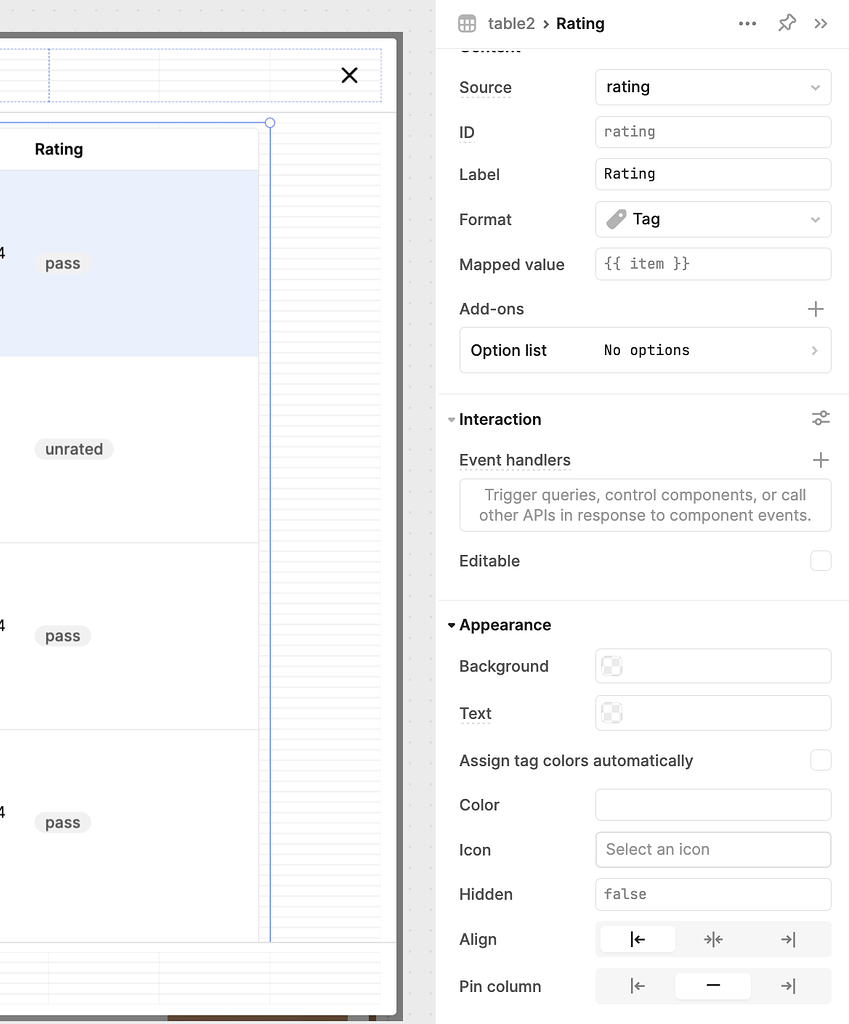Add a column add-on with the plus icon
The image size is (849, 1024).
point(816,309)
